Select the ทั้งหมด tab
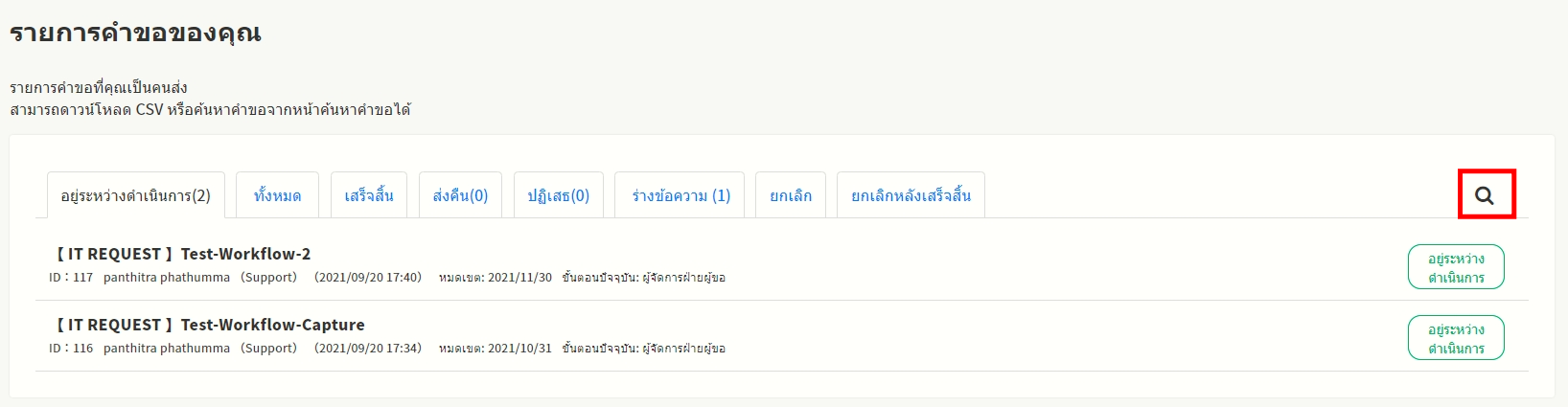 coord(277,195)
